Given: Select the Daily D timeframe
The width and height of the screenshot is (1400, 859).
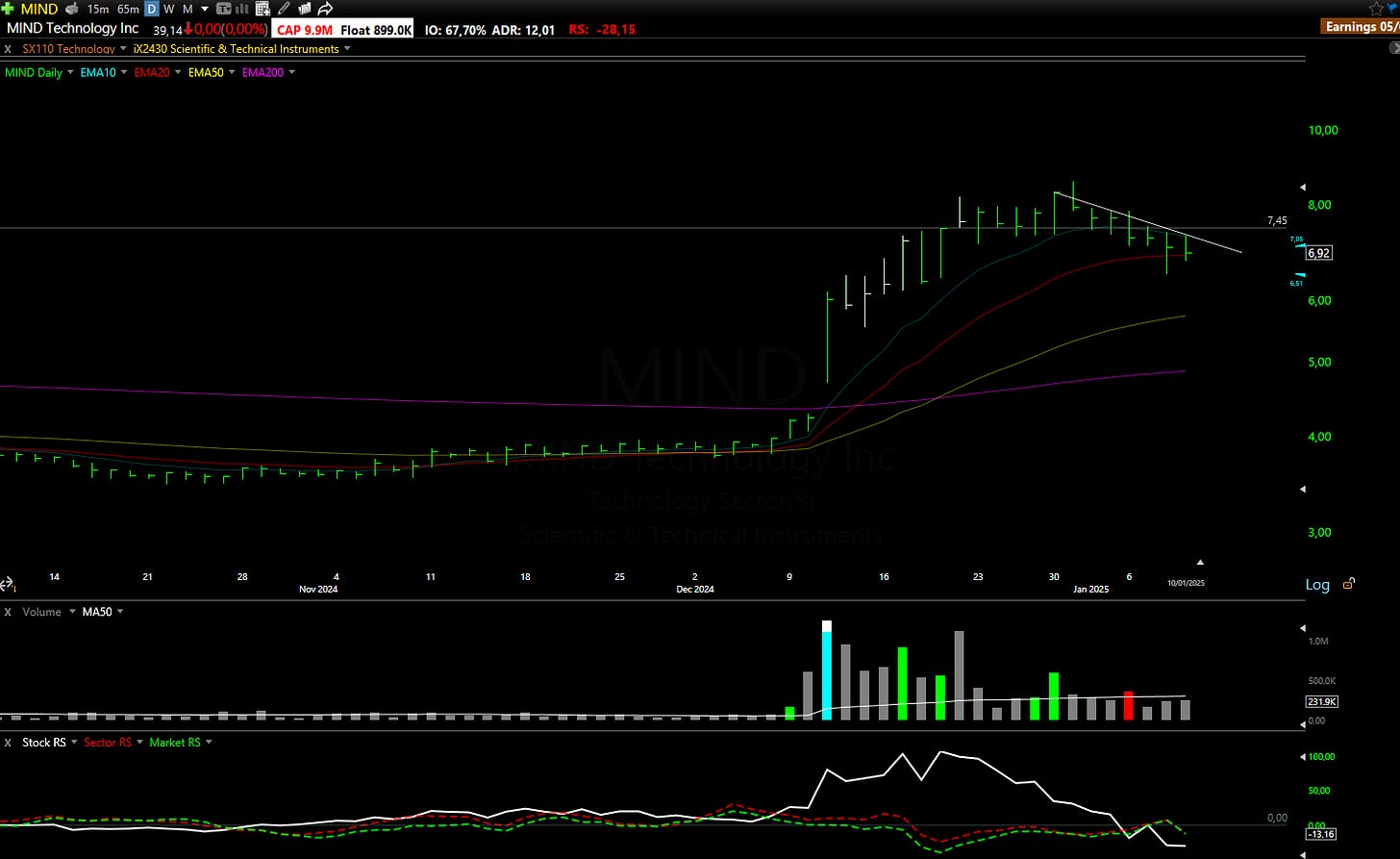Looking at the screenshot, I should (152, 9).
